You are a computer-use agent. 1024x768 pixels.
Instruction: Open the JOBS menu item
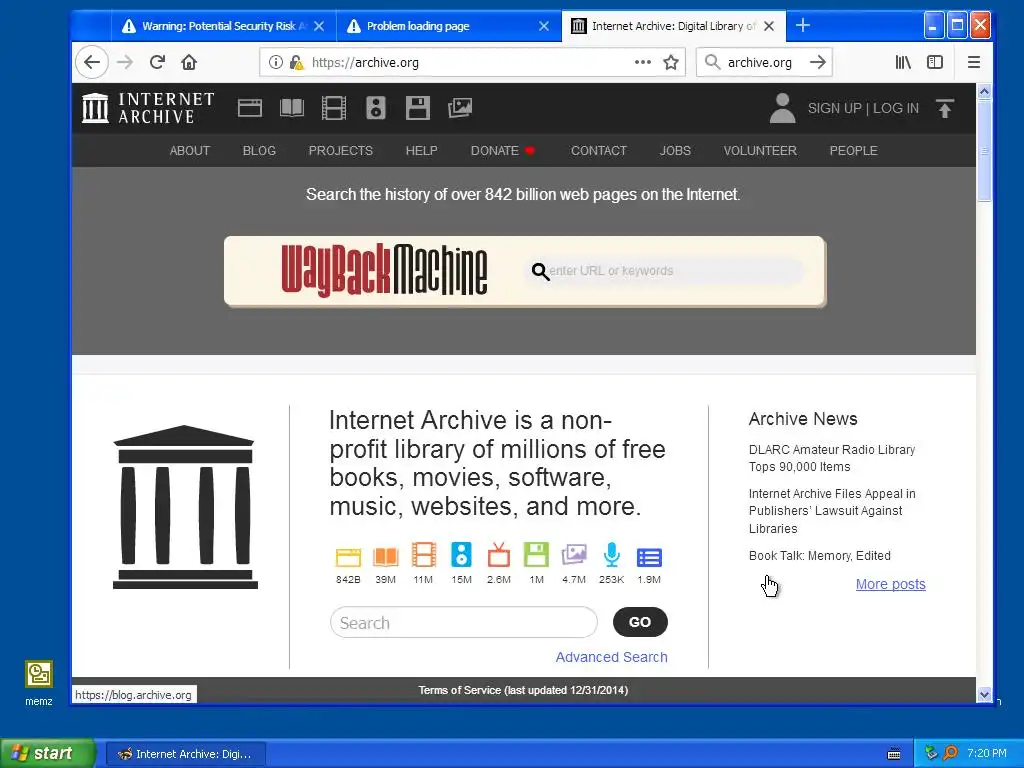point(675,151)
